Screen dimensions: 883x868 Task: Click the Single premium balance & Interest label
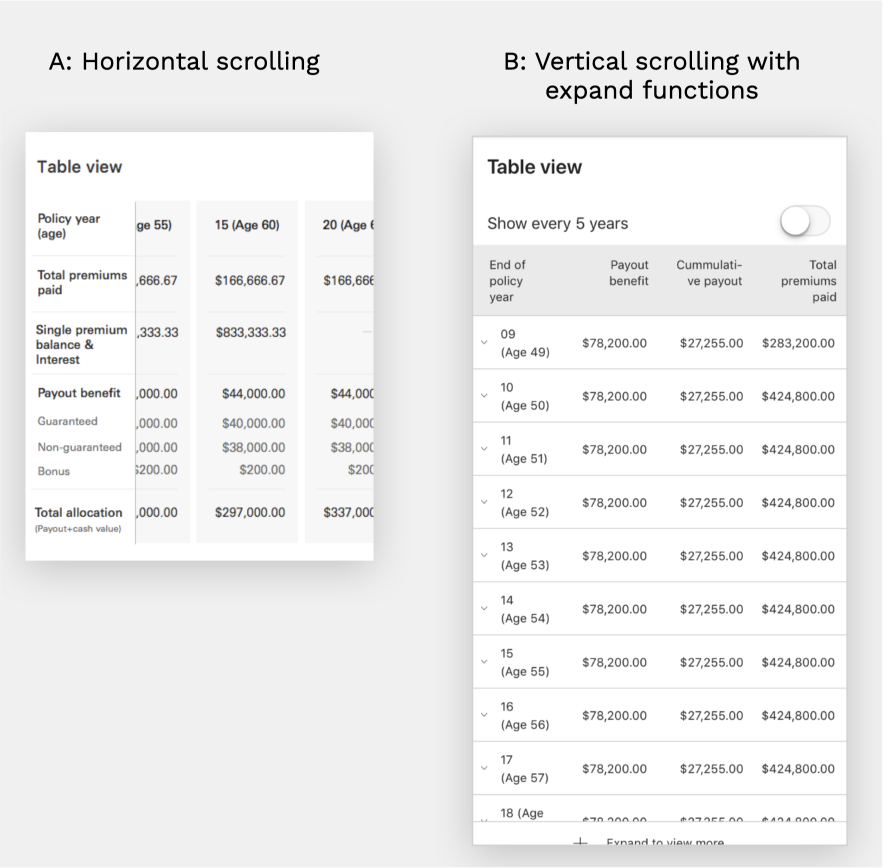click(81, 344)
